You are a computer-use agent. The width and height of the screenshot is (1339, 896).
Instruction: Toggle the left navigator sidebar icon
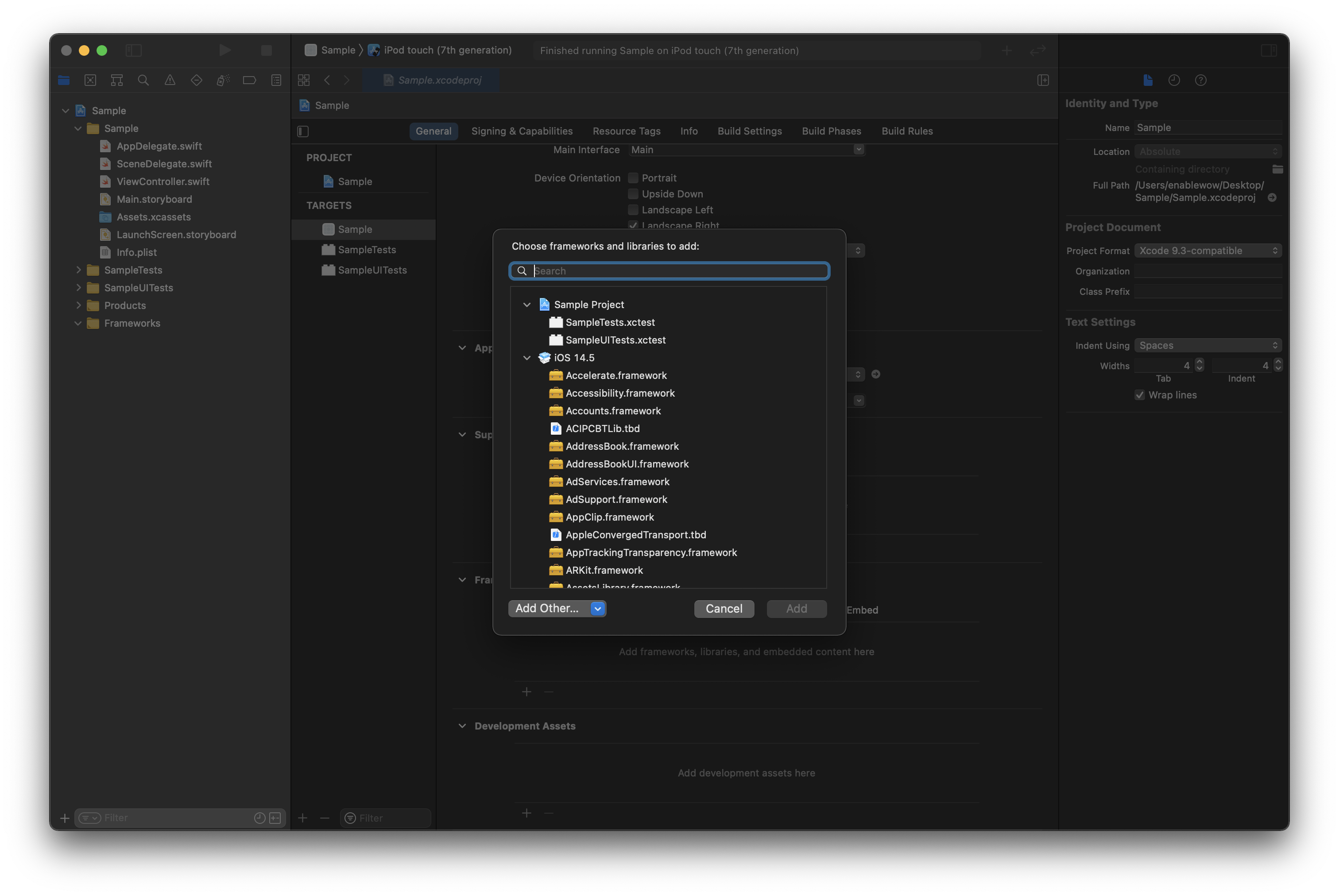click(133, 50)
